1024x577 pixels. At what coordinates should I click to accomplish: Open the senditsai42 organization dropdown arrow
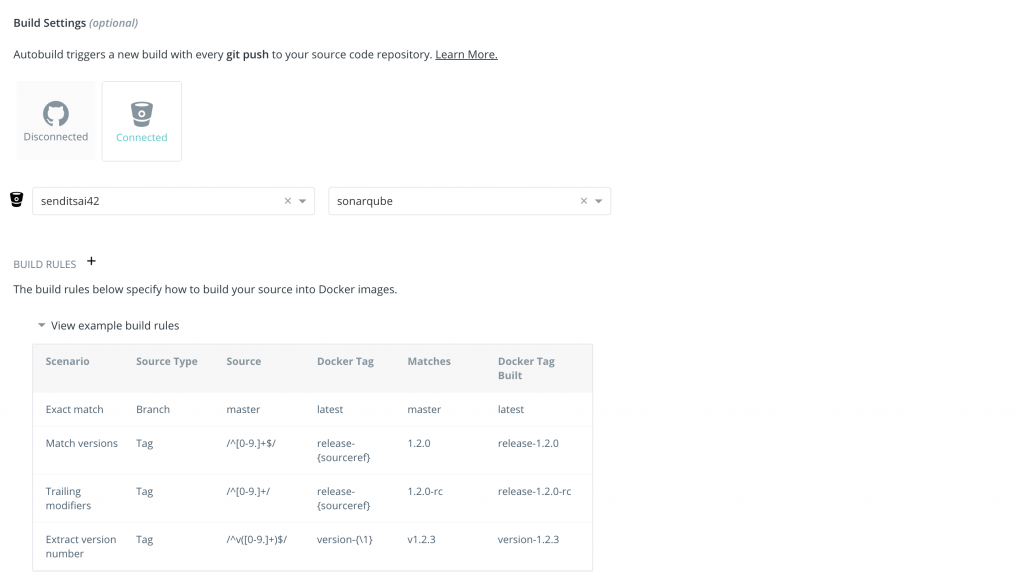pyautogui.click(x=303, y=201)
